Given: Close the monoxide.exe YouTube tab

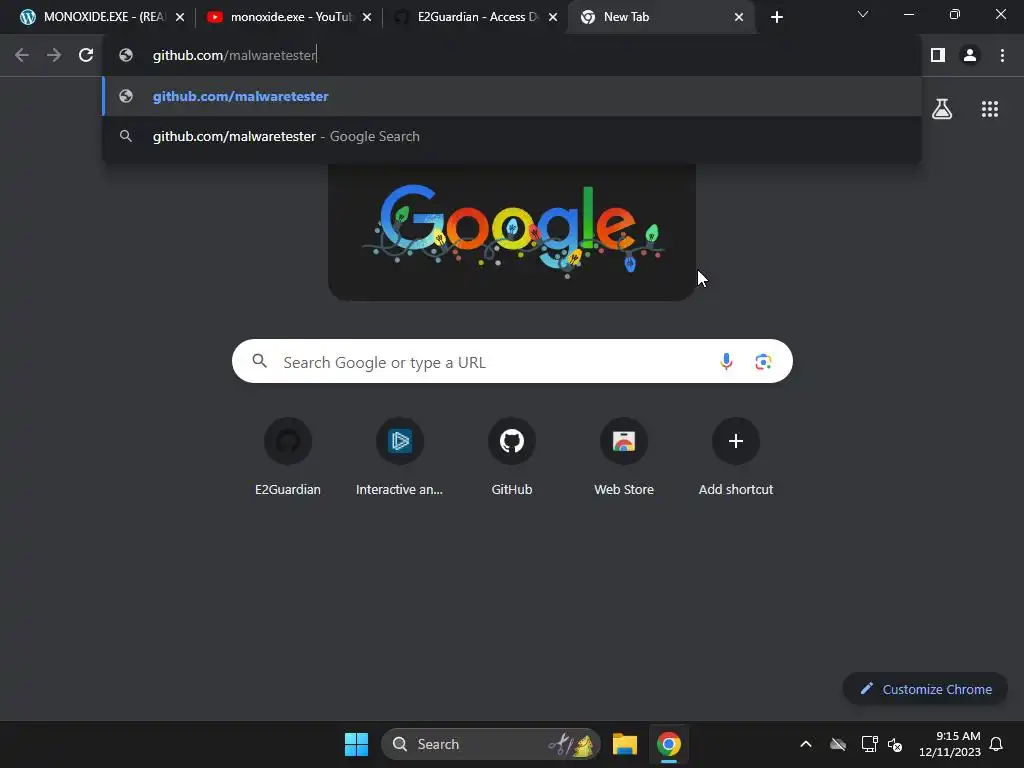Looking at the screenshot, I should (367, 17).
